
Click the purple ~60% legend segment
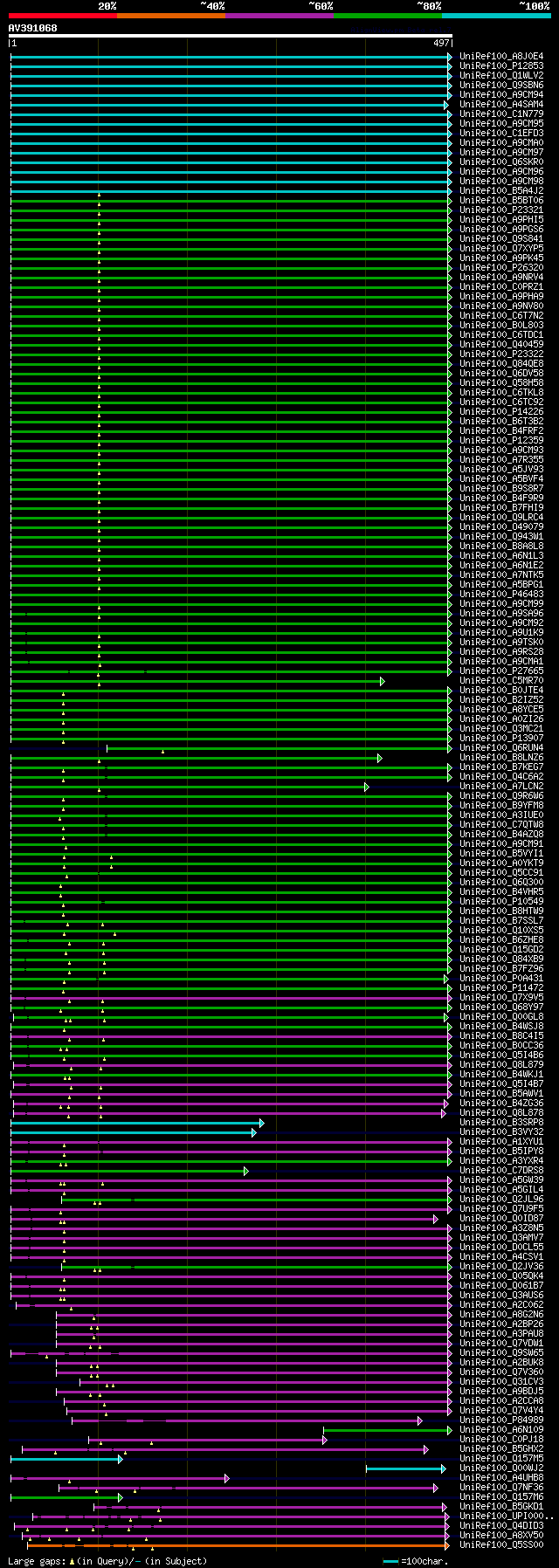coord(279,15)
